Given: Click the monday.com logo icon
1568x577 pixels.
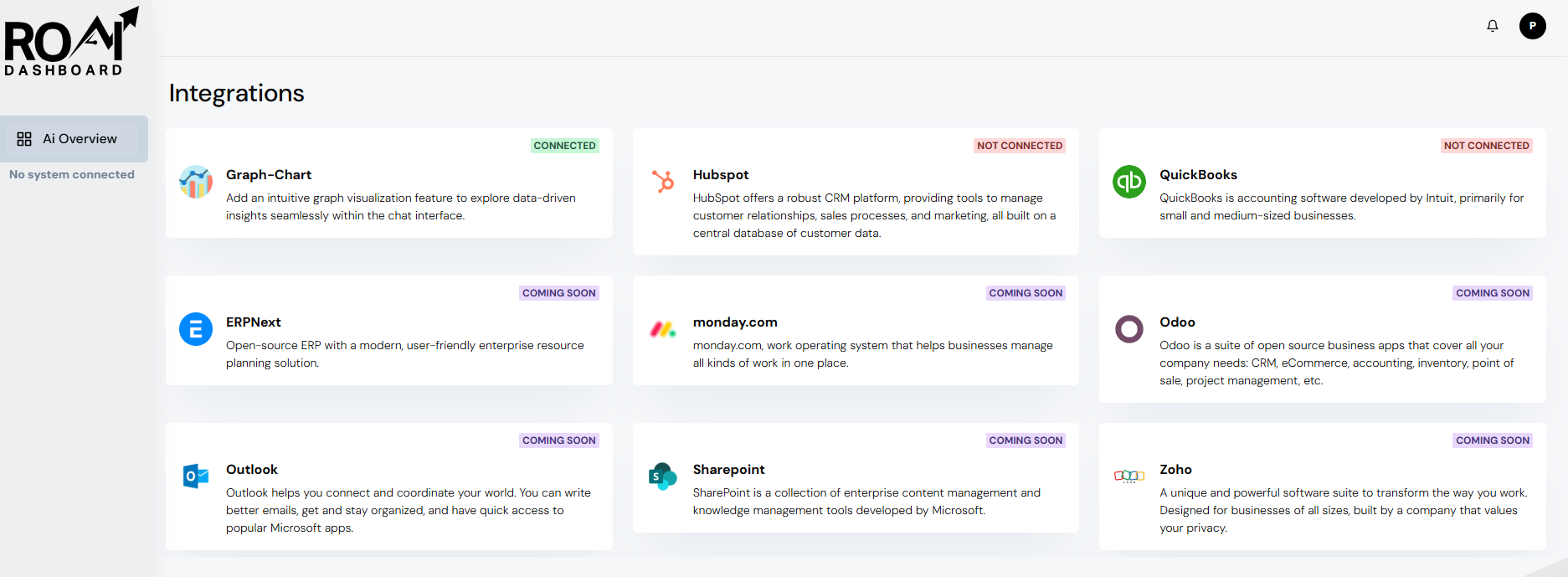Looking at the screenshot, I should [663, 329].
